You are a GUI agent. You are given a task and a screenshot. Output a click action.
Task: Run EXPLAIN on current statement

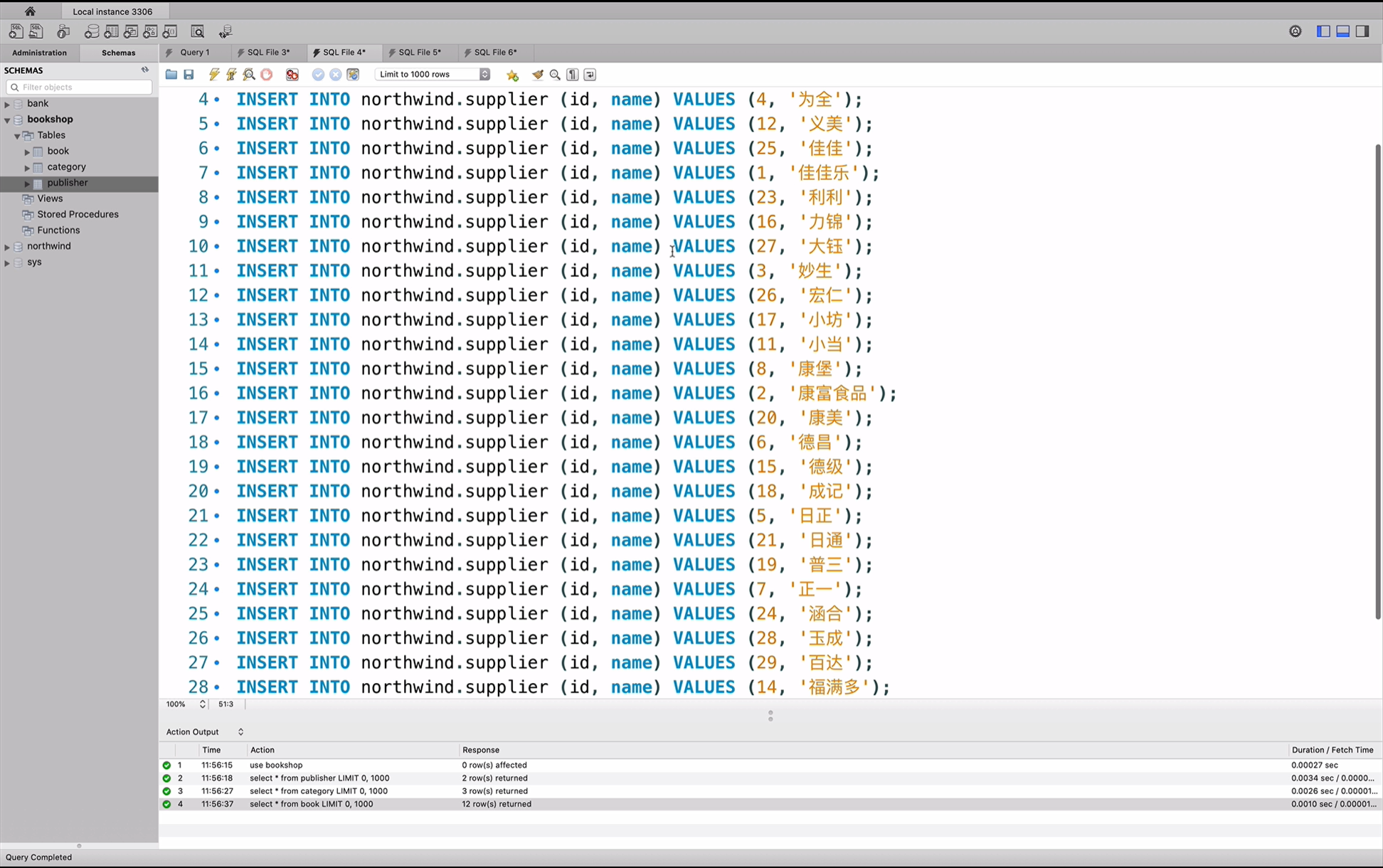click(x=249, y=75)
